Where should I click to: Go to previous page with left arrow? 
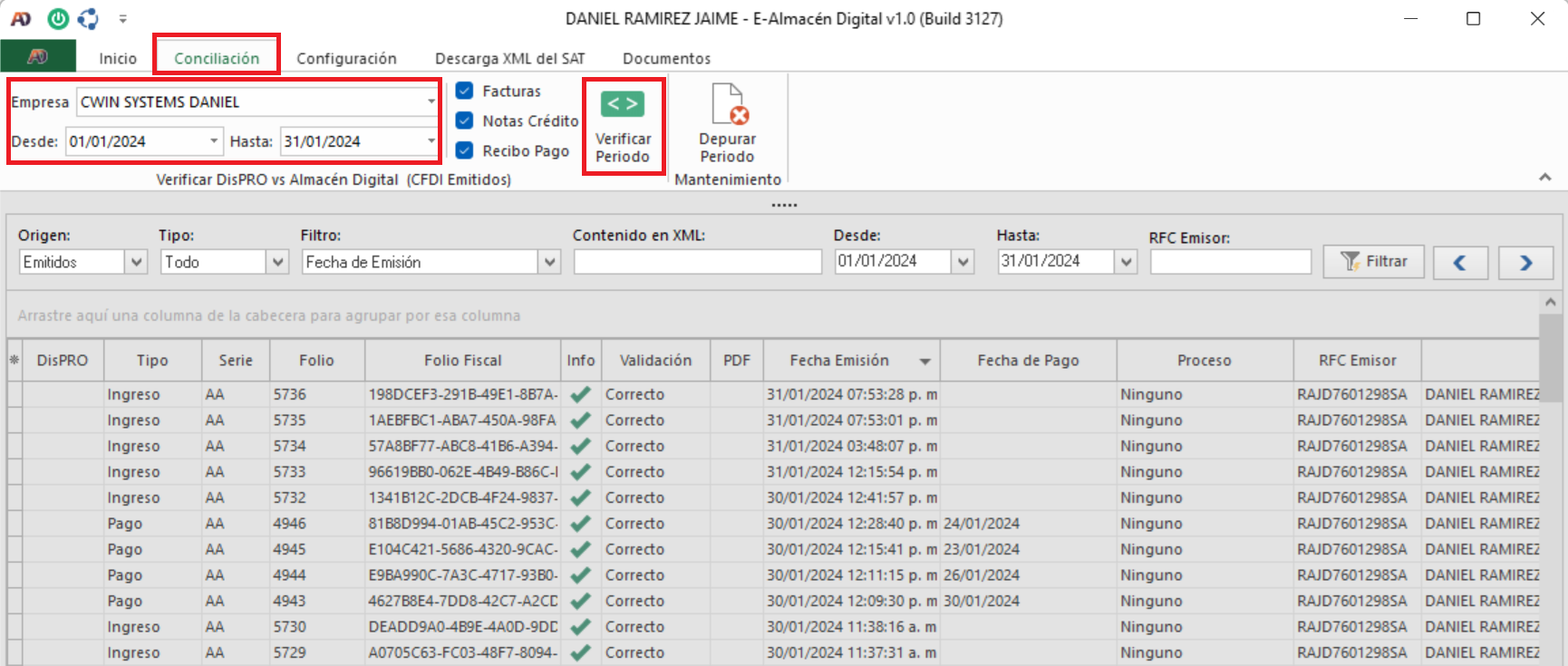1459,263
